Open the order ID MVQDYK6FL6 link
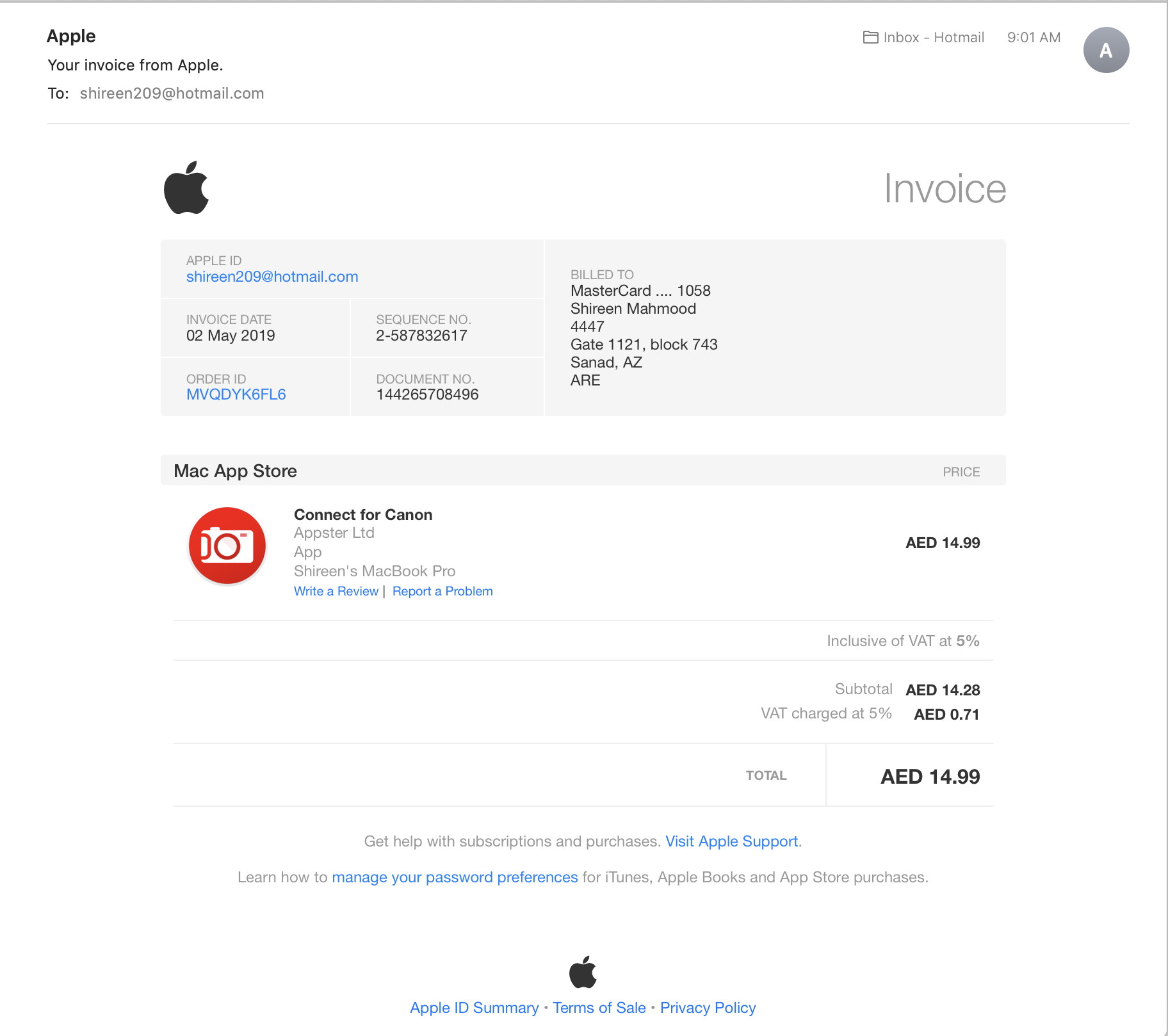Viewport: 1168px width, 1036px height. click(236, 394)
